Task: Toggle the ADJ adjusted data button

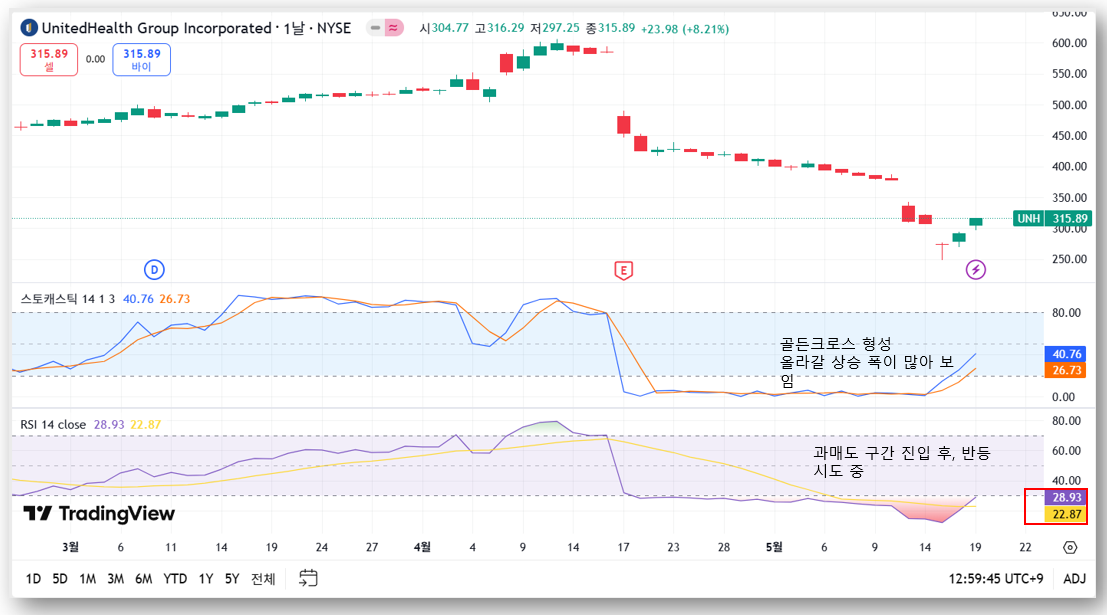Action: tap(1075, 579)
